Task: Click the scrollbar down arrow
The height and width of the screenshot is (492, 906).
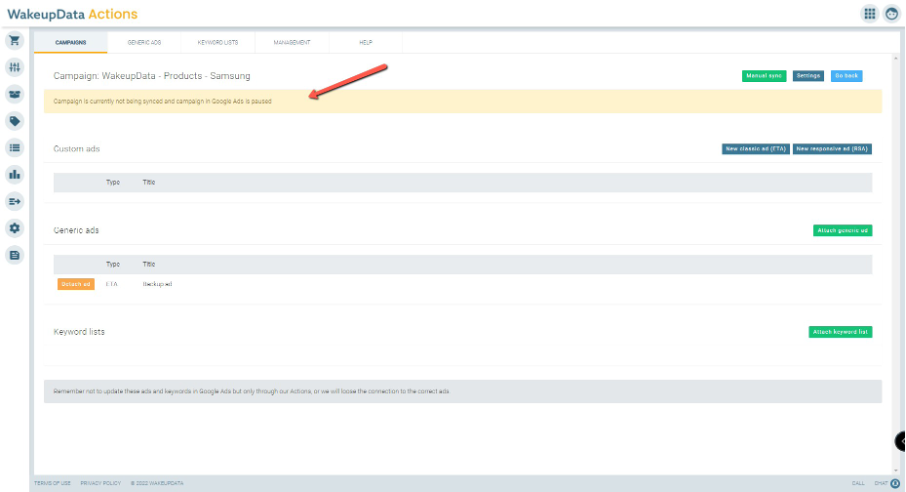Action: pos(896,471)
